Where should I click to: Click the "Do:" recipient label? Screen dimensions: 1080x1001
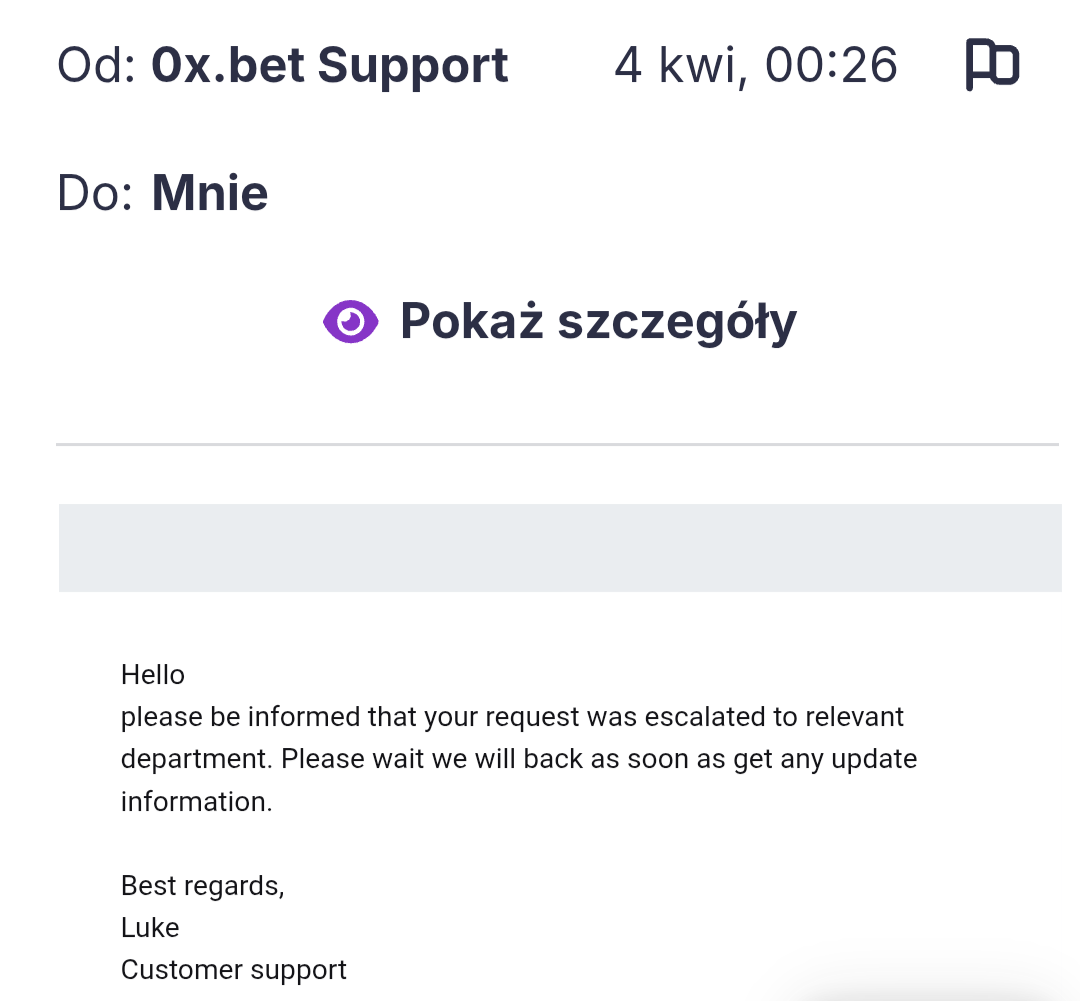click(95, 193)
